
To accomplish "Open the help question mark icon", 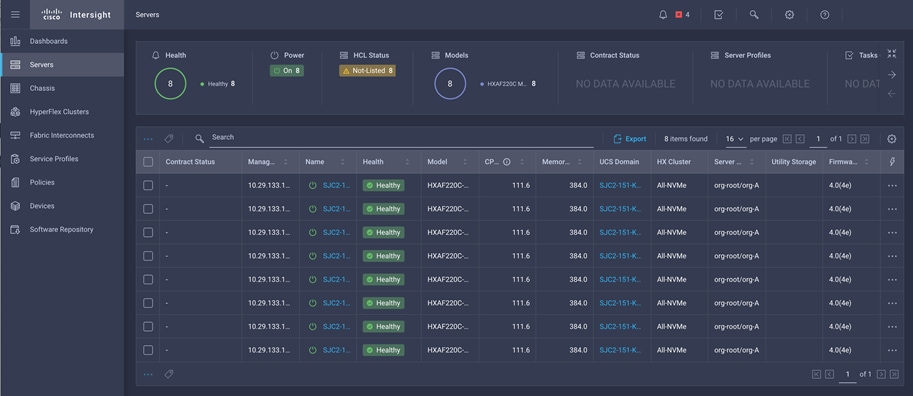I will pyautogui.click(x=824, y=15).
